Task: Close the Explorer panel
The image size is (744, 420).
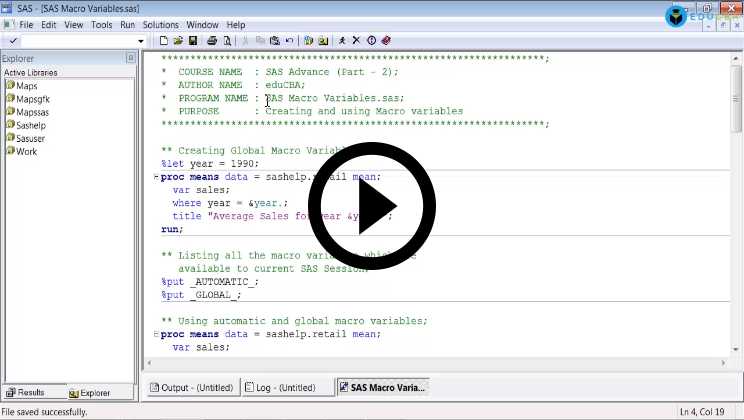Action: (130, 58)
